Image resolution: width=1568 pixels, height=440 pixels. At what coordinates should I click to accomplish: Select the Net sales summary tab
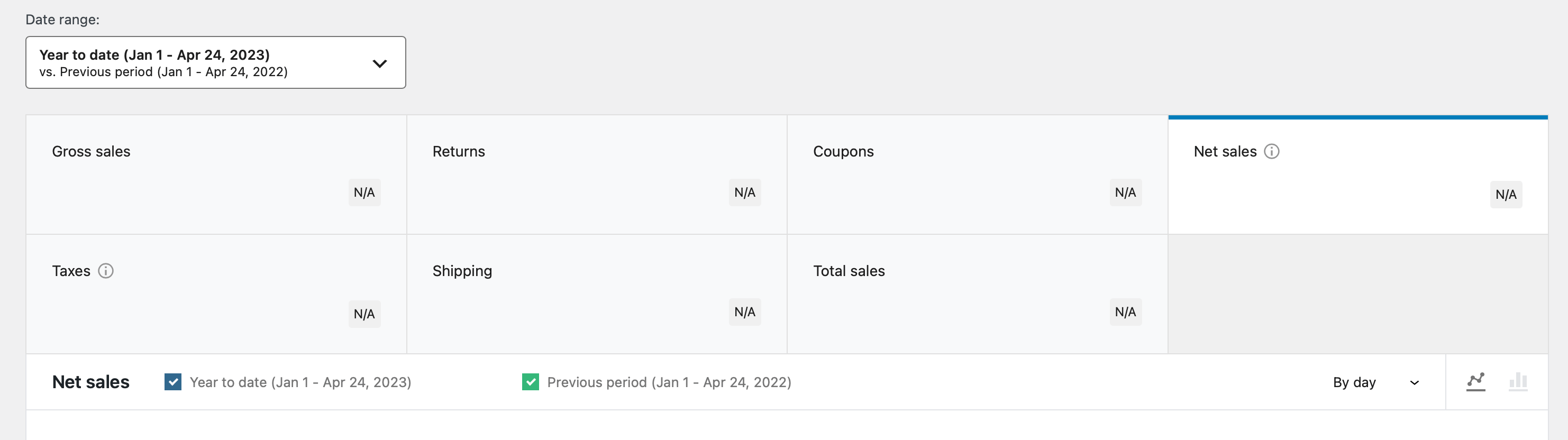1358,175
